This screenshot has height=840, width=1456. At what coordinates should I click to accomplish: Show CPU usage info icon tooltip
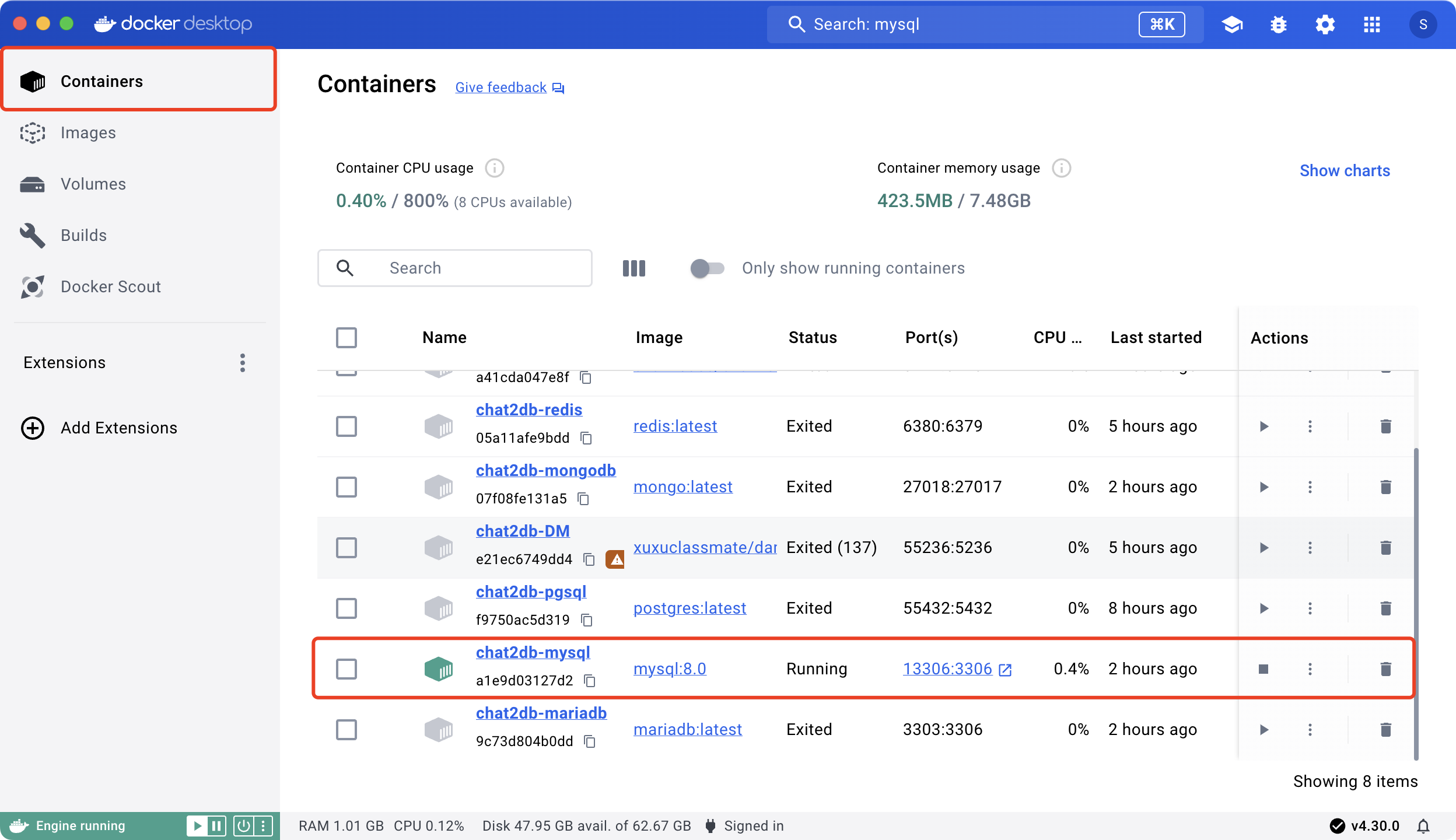[x=495, y=168]
